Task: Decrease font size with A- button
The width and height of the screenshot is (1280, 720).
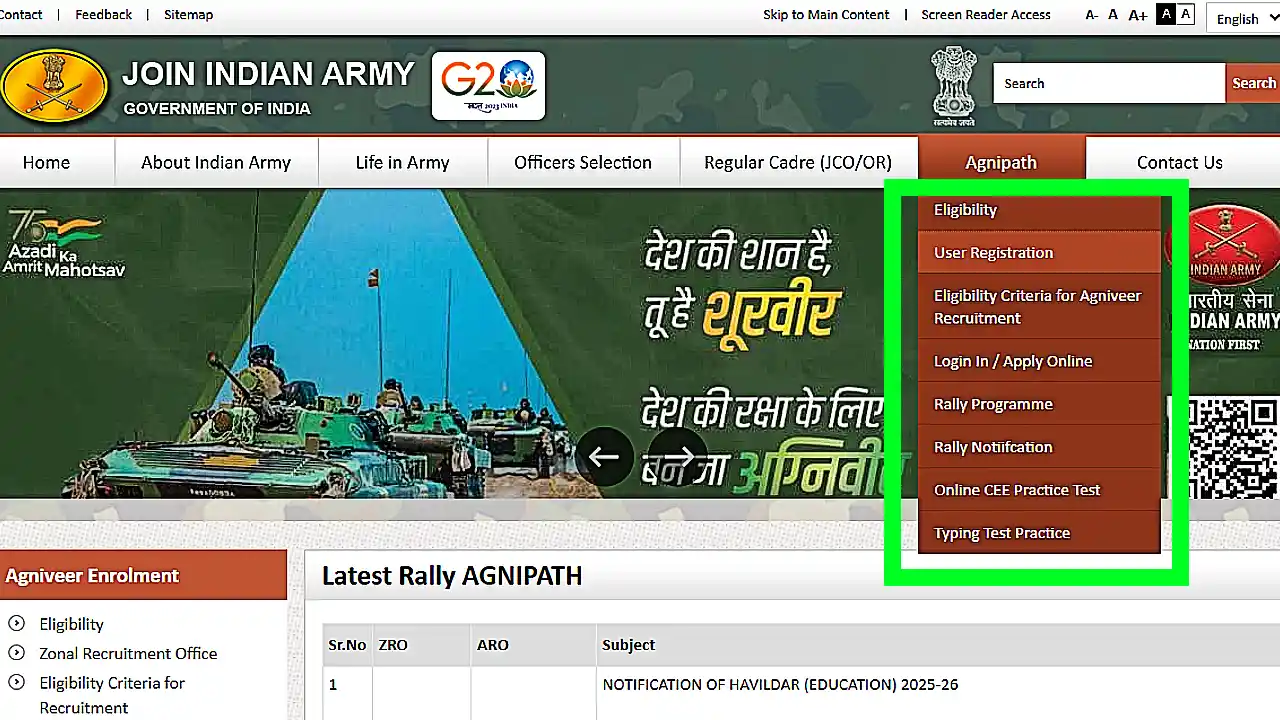Action: [1092, 15]
